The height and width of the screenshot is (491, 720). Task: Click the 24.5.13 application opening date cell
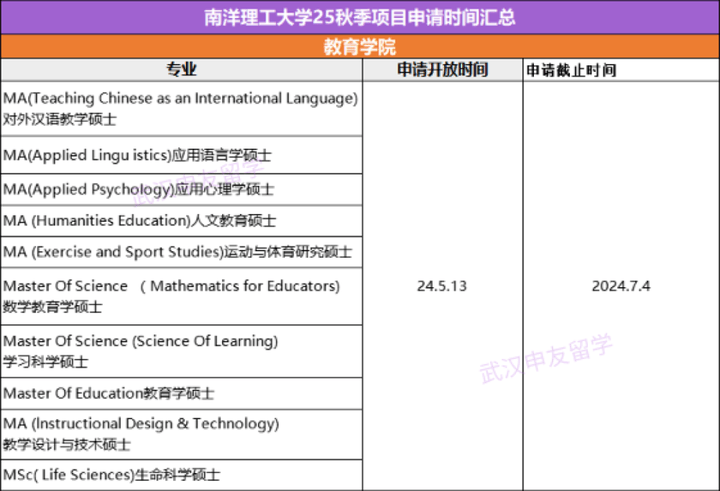coord(442,286)
